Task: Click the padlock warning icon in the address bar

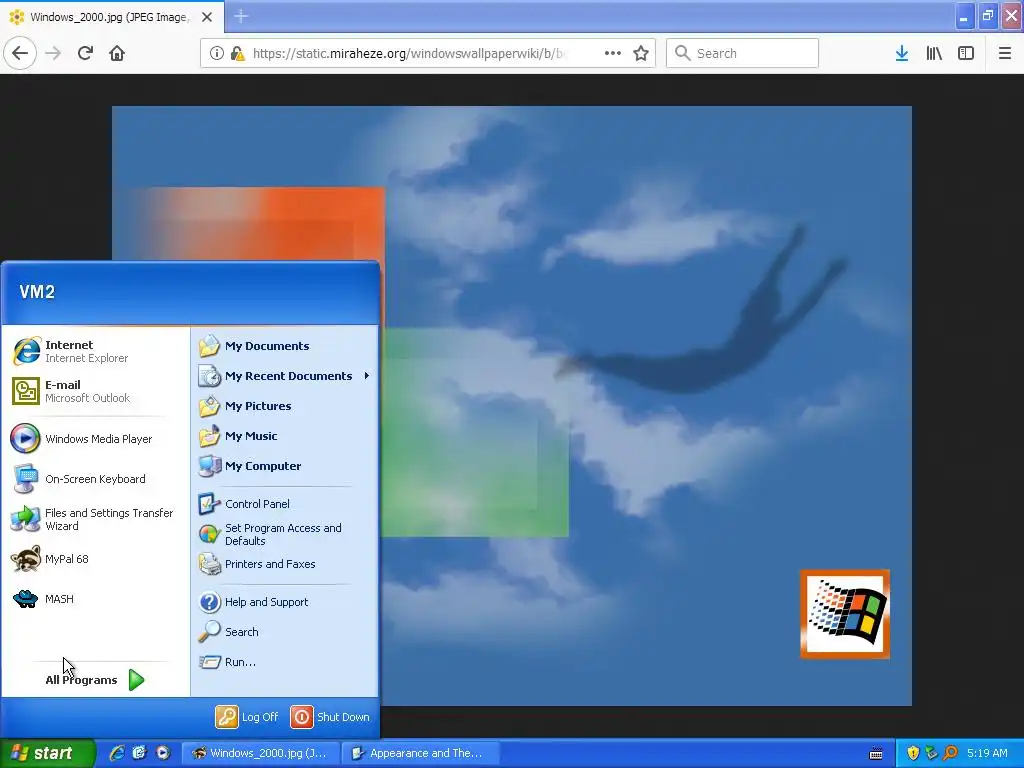Action: (237, 53)
